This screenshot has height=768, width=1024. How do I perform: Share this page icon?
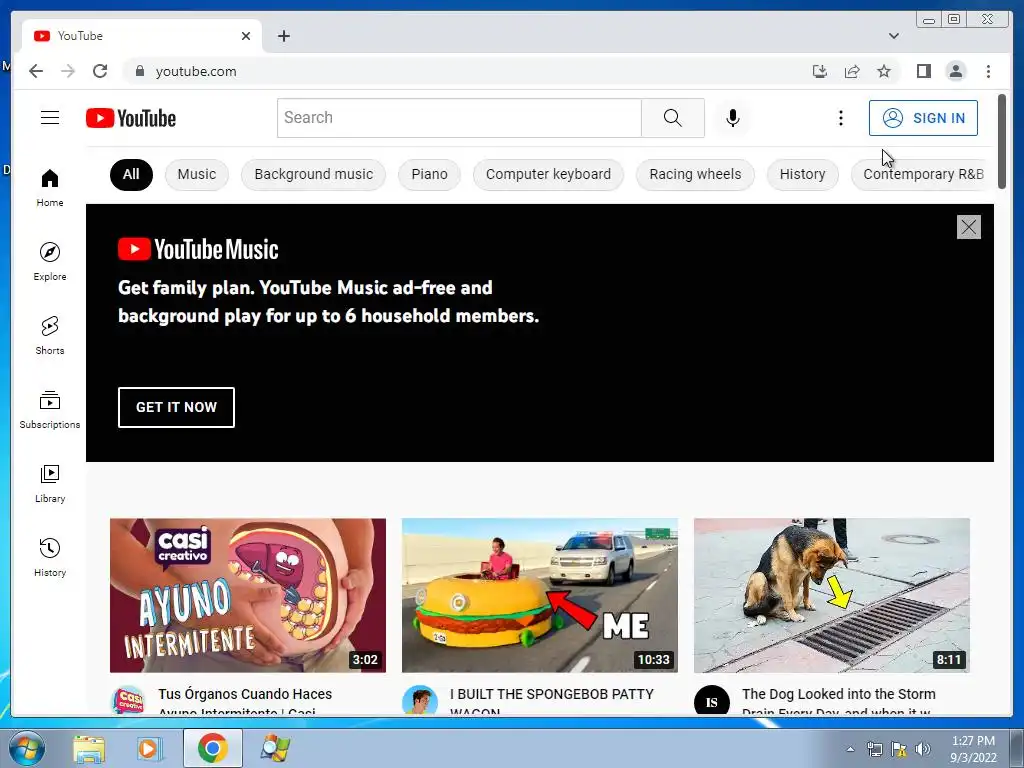coord(852,71)
